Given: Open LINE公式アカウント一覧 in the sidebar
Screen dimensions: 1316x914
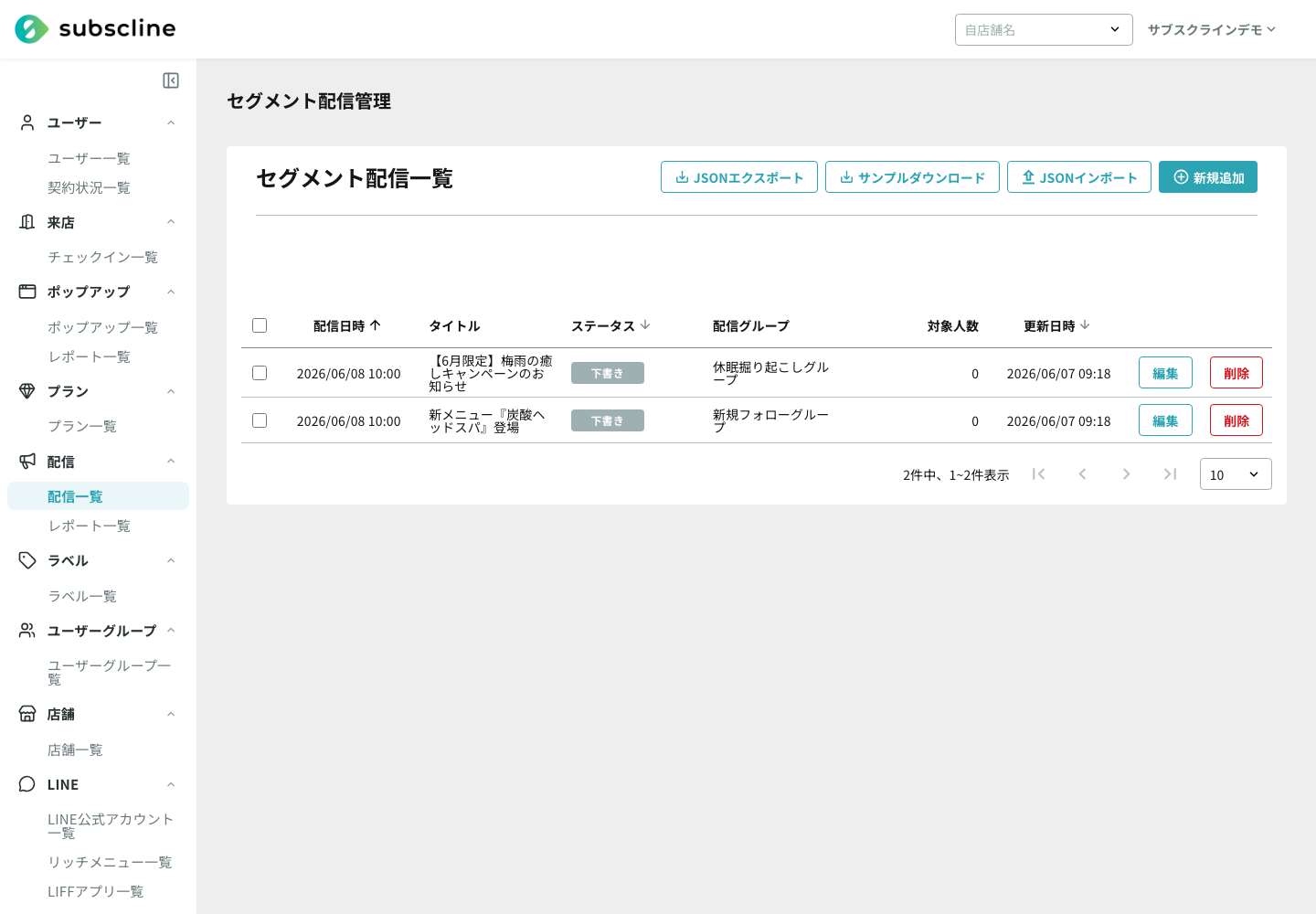Looking at the screenshot, I should pos(111,825).
